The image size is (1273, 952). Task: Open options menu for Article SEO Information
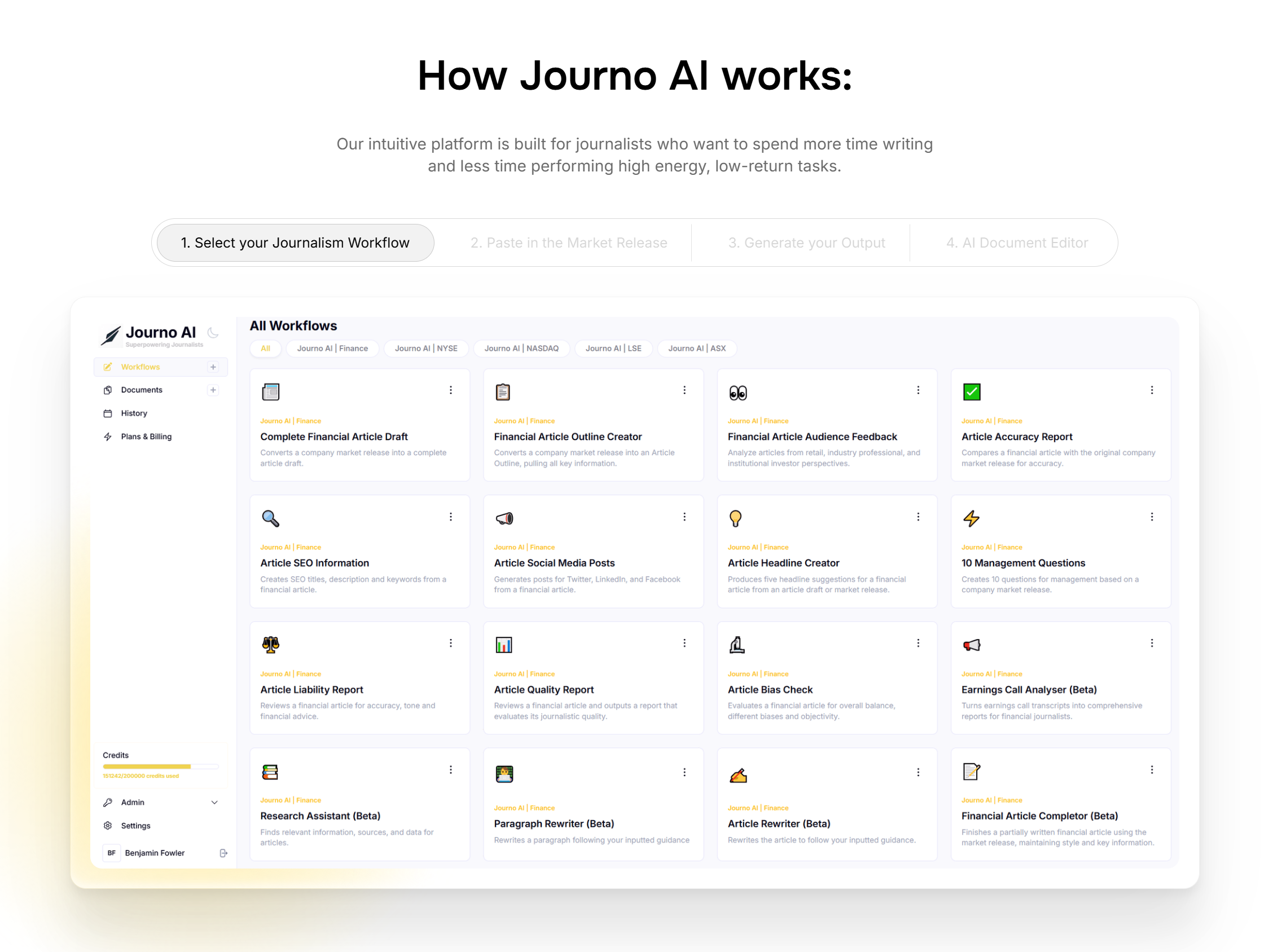click(x=451, y=517)
